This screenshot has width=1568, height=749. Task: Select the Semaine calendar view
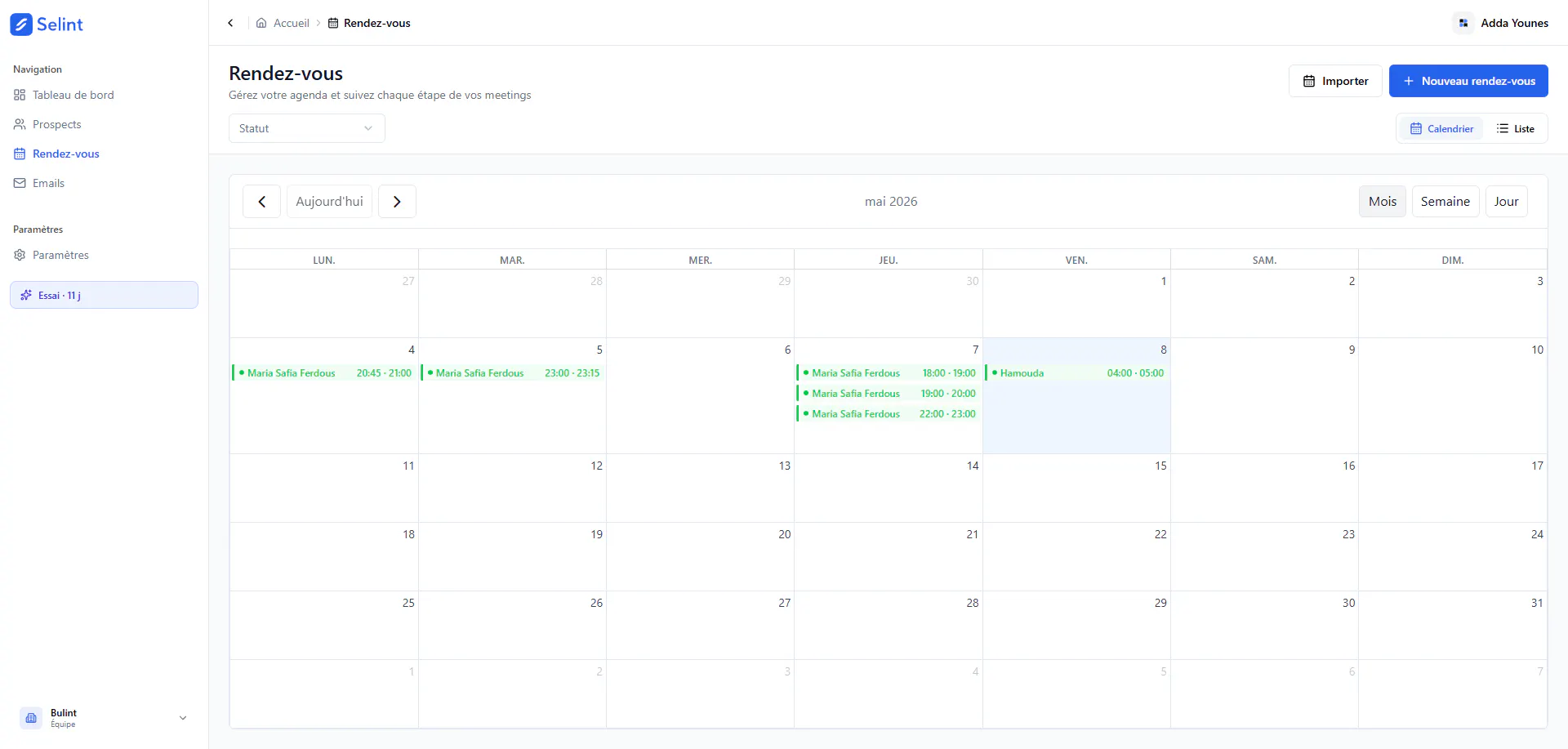pyautogui.click(x=1445, y=202)
